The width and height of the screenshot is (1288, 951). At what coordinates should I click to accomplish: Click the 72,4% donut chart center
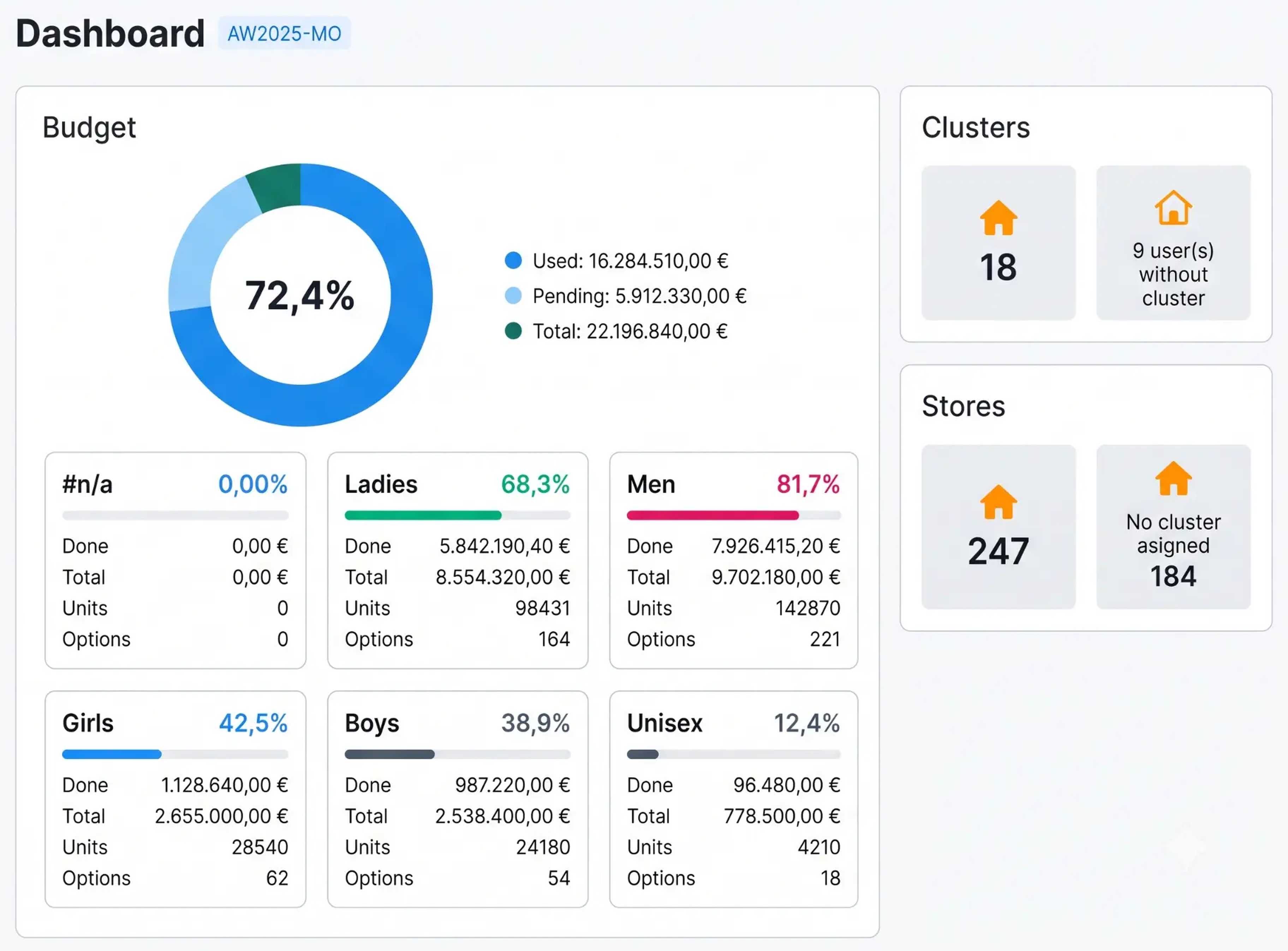tap(300, 295)
